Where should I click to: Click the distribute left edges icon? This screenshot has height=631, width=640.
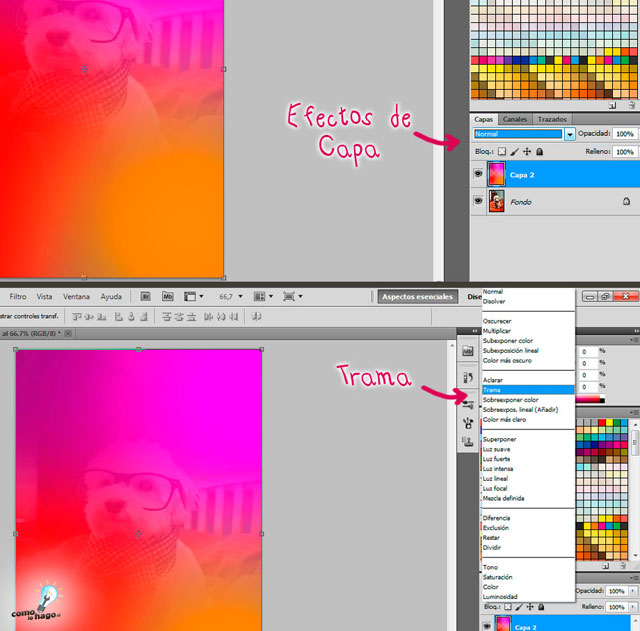[208, 317]
